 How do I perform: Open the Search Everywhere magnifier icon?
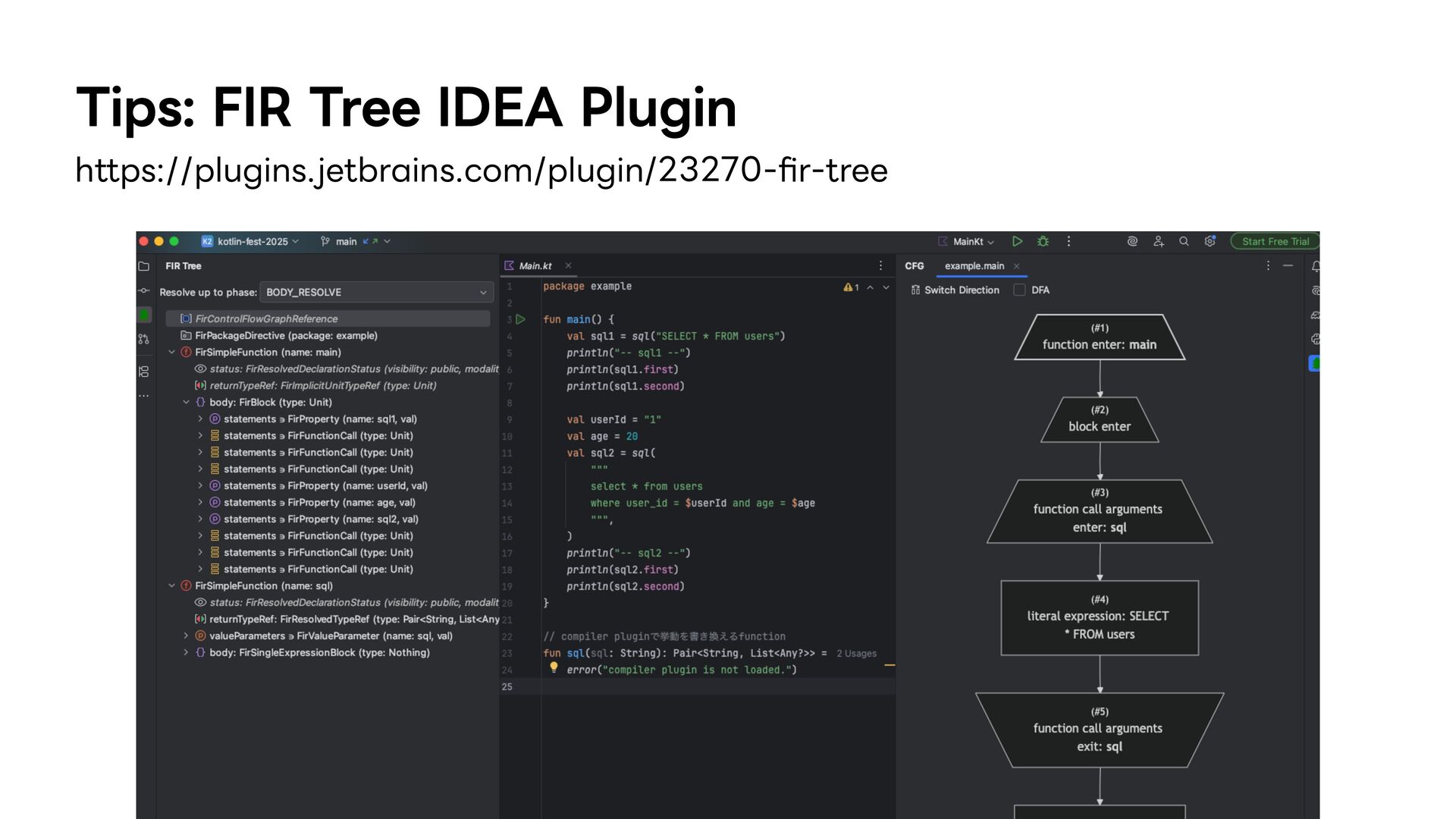click(1183, 241)
